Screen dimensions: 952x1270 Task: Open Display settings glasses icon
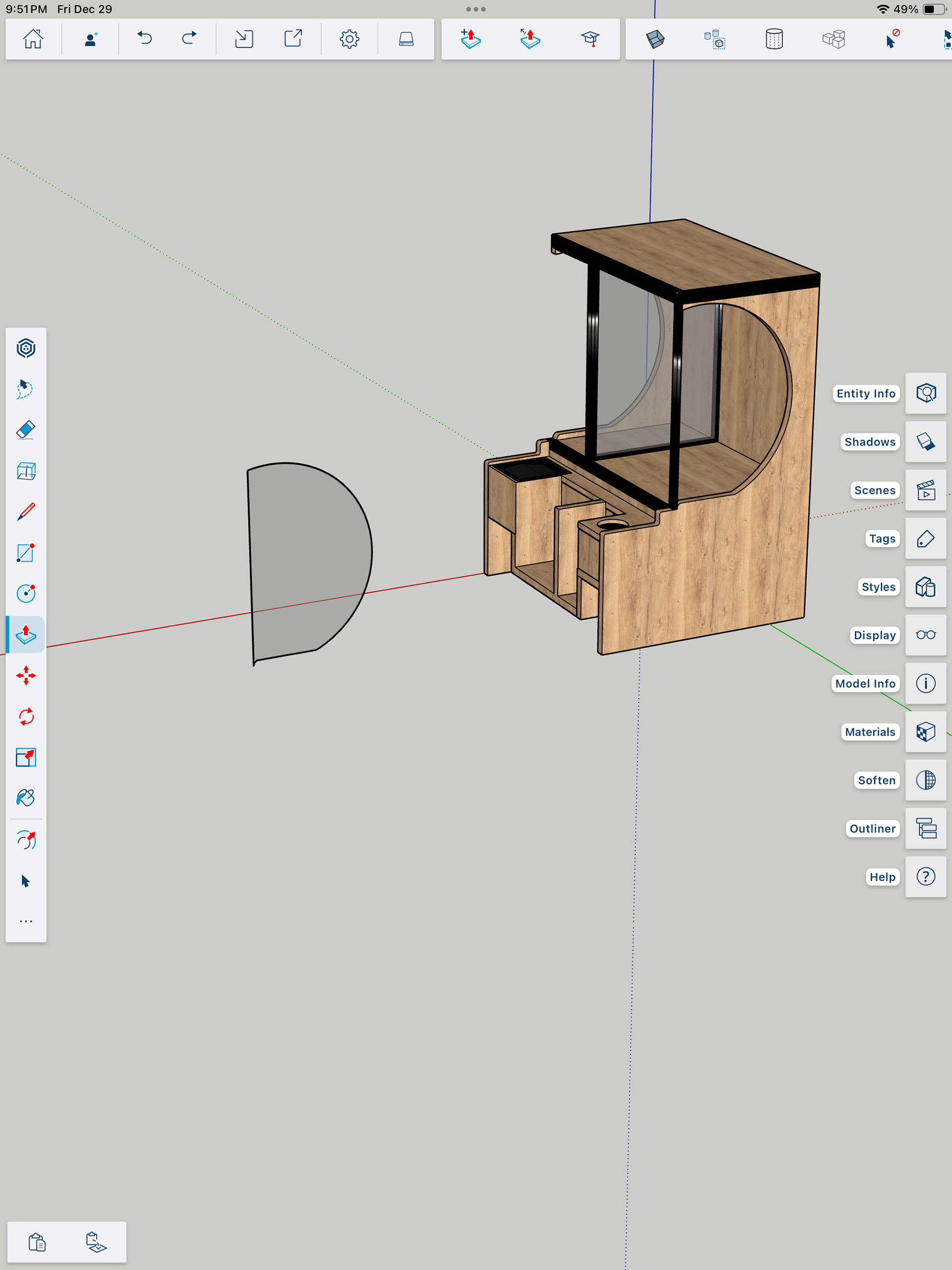[926, 635]
